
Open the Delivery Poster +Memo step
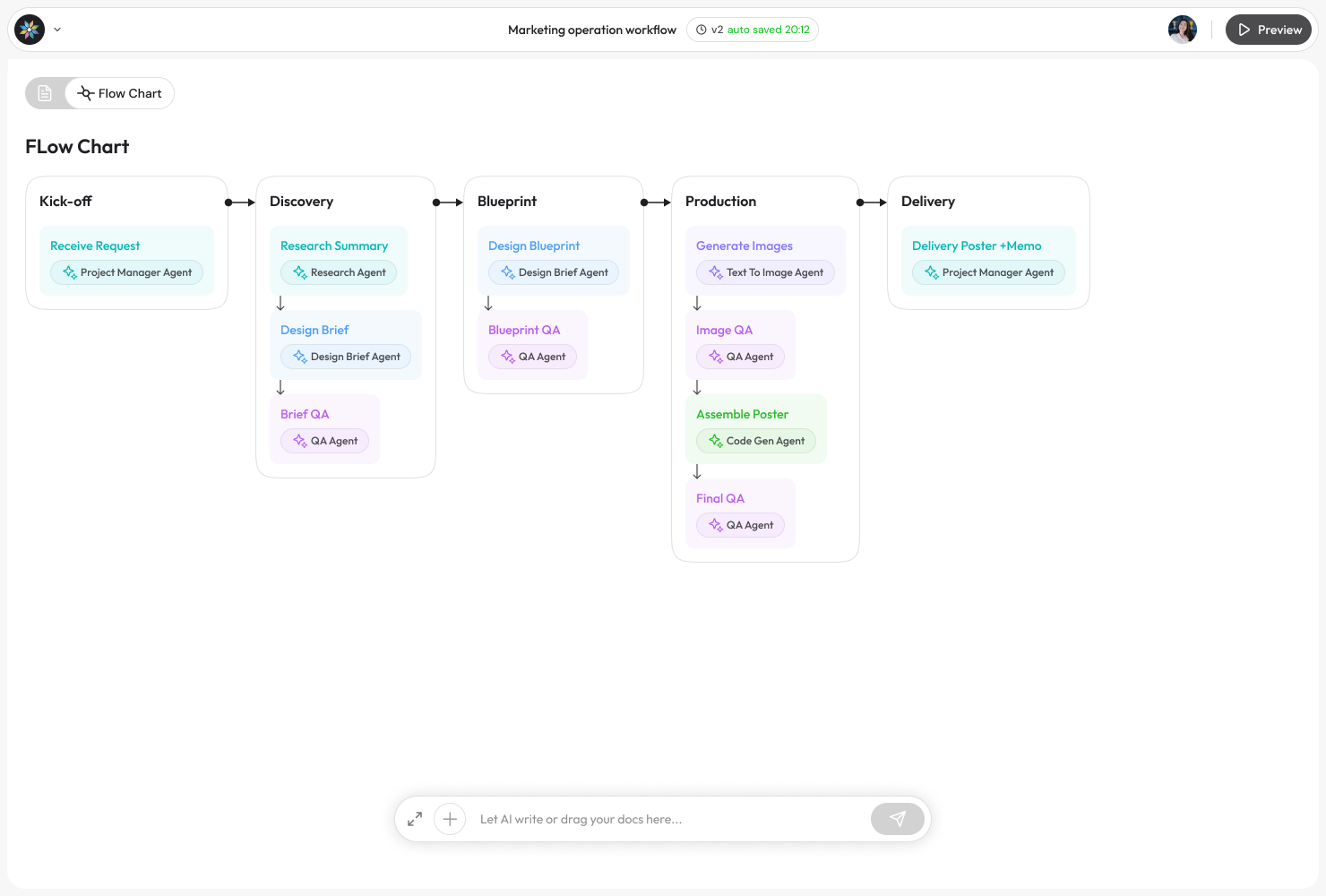[x=977, y=246]
